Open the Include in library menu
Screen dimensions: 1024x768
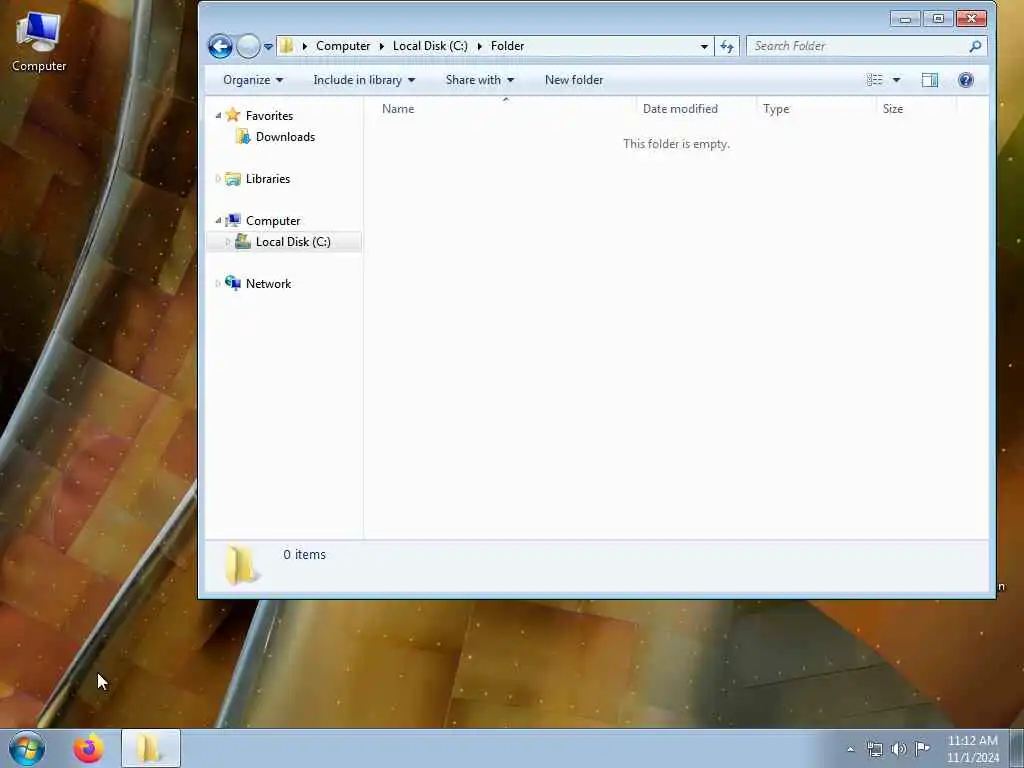click(364, 80)
